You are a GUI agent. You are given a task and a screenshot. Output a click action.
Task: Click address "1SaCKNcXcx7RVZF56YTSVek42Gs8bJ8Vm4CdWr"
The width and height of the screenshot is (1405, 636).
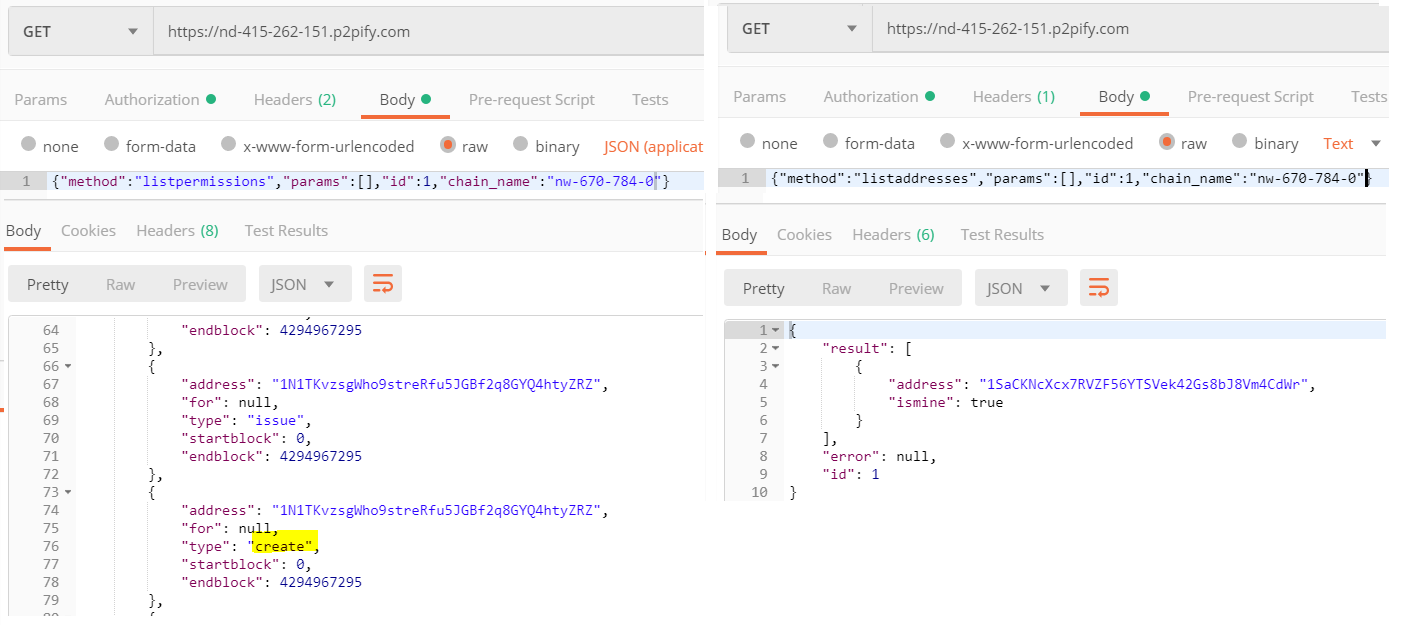pos(1144,384)
